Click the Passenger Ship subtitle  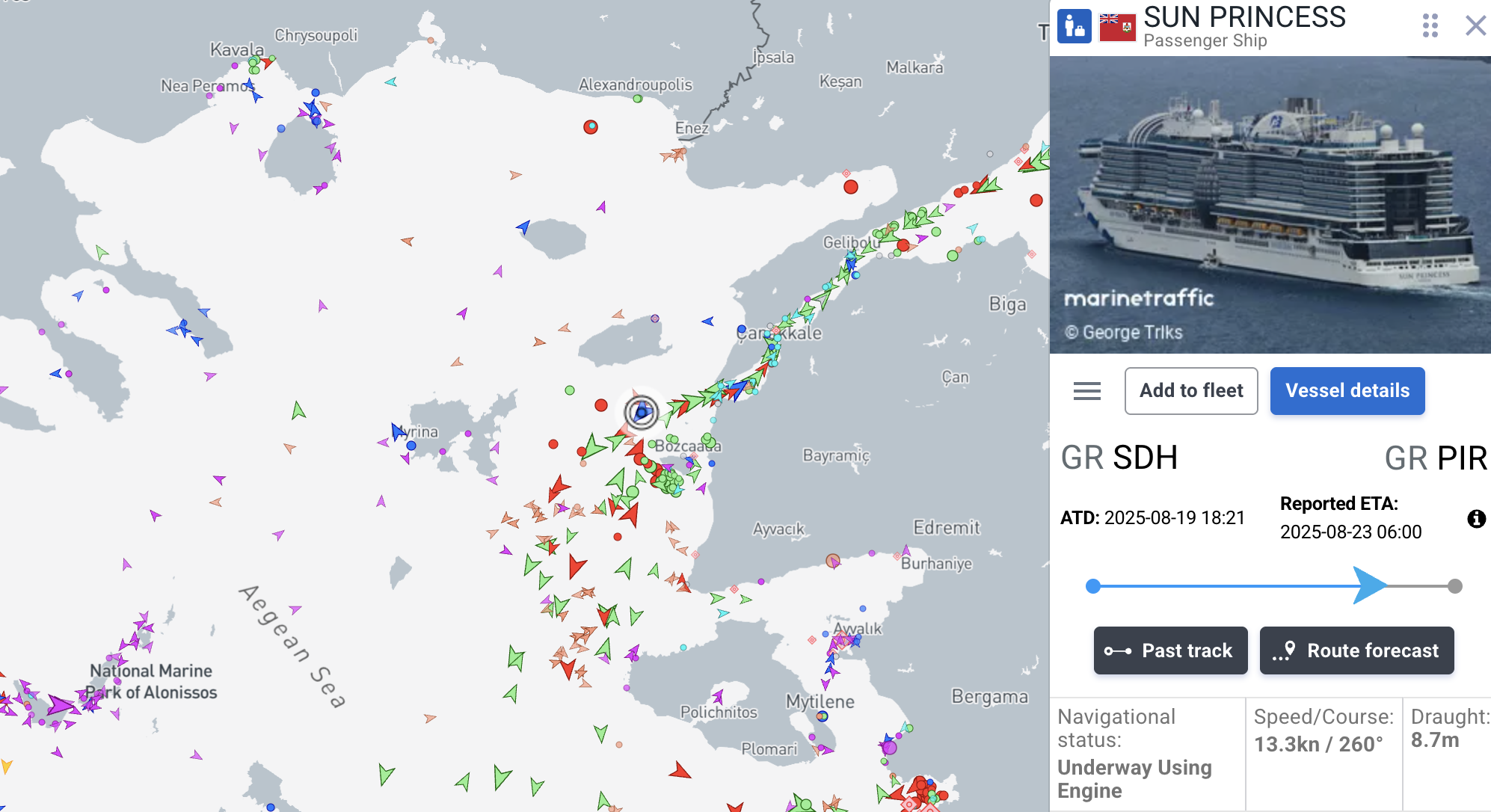(x=1205, y=40)
